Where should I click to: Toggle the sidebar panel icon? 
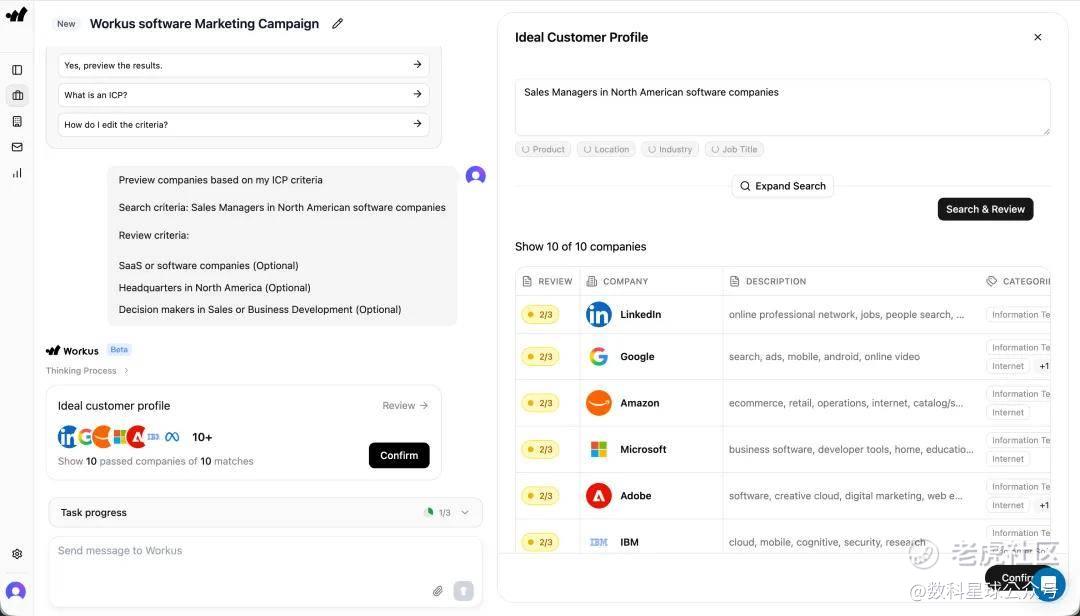pyautogui.click(x=17, y=70)
